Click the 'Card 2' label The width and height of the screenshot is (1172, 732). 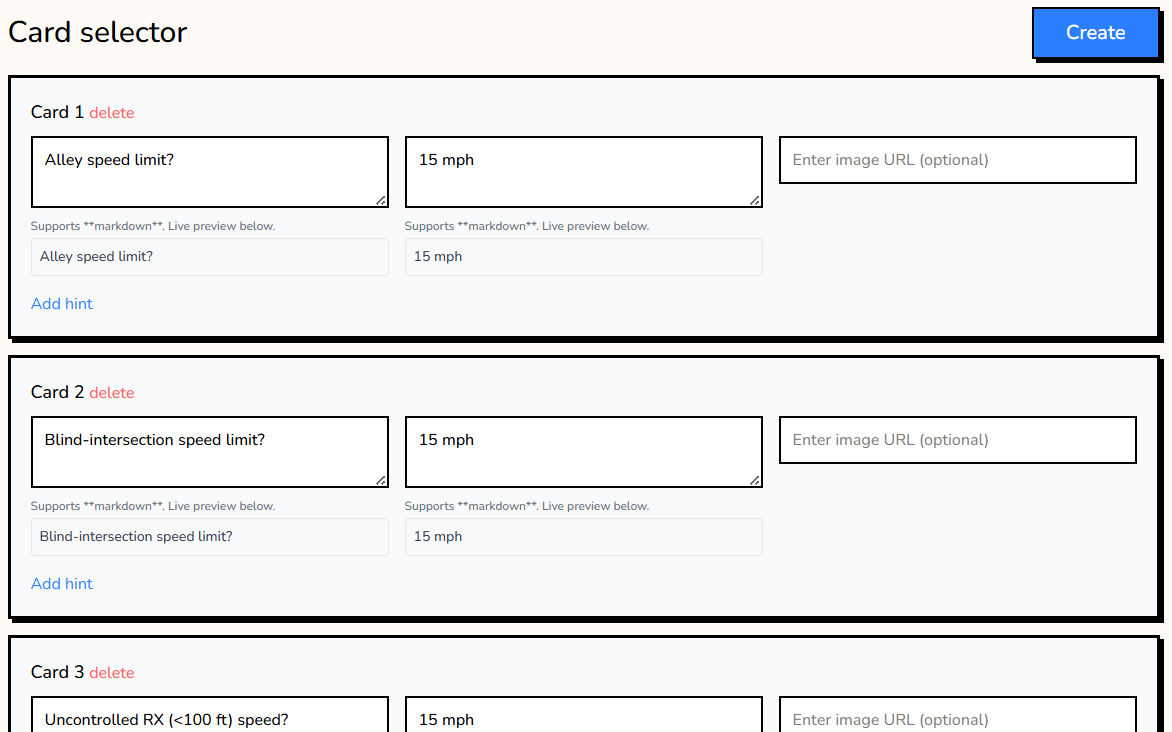57,393
